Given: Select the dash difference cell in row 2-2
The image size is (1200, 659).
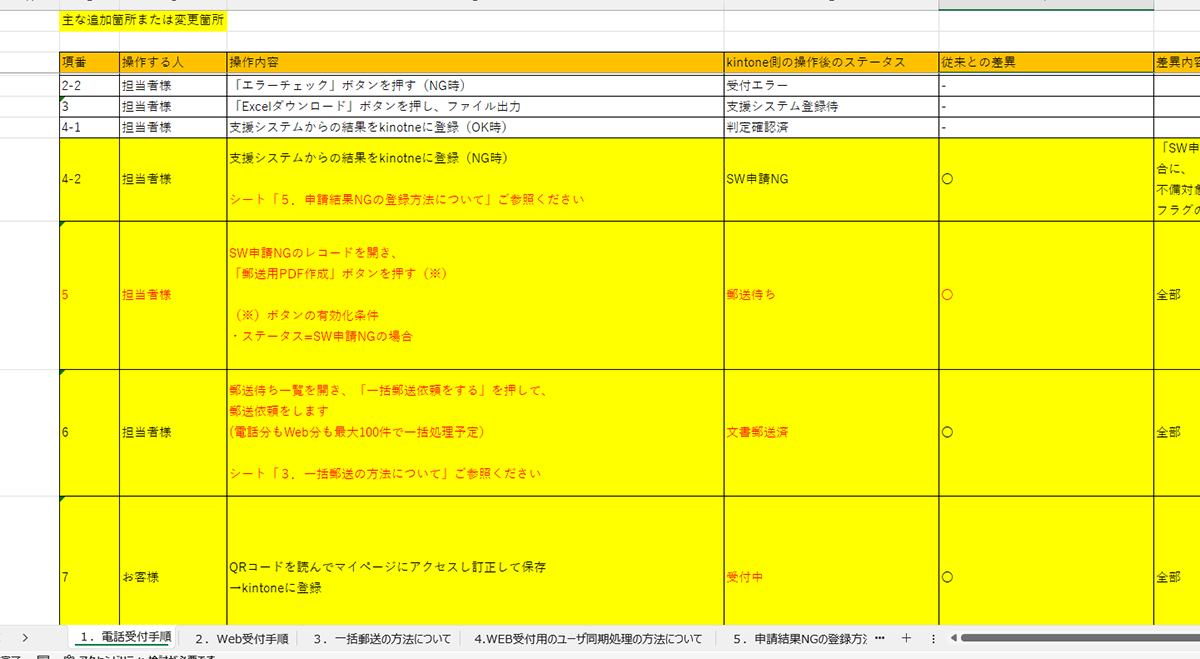Looking at the screenshot, I should point(1046,85).
